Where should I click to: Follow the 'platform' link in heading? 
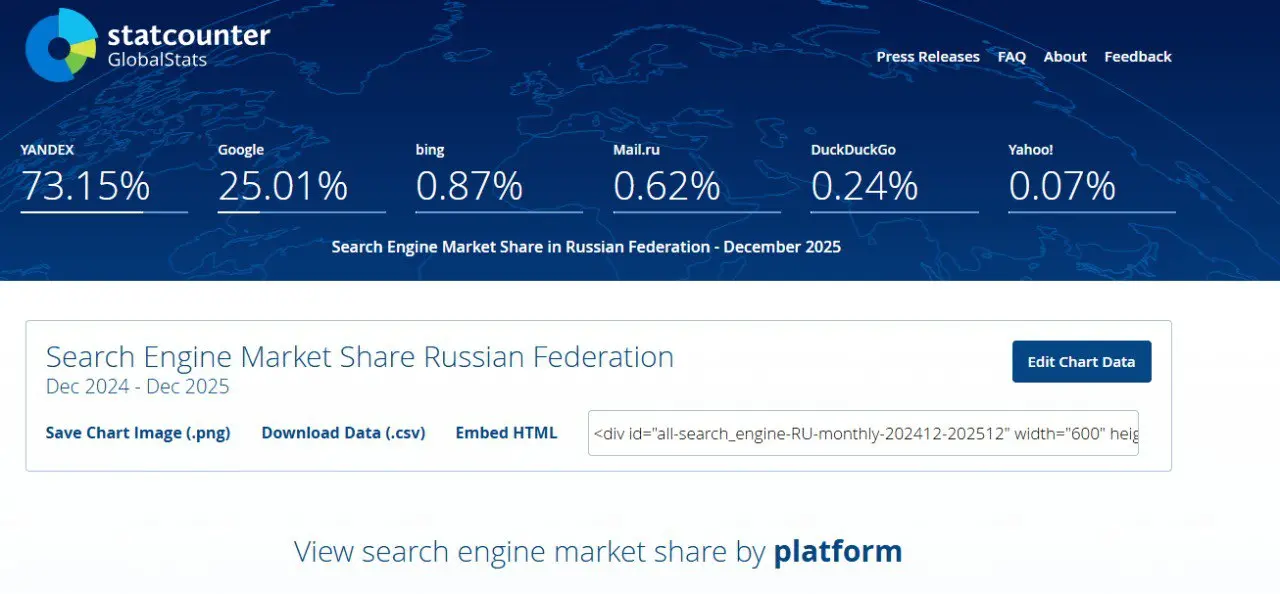(837, 551)
